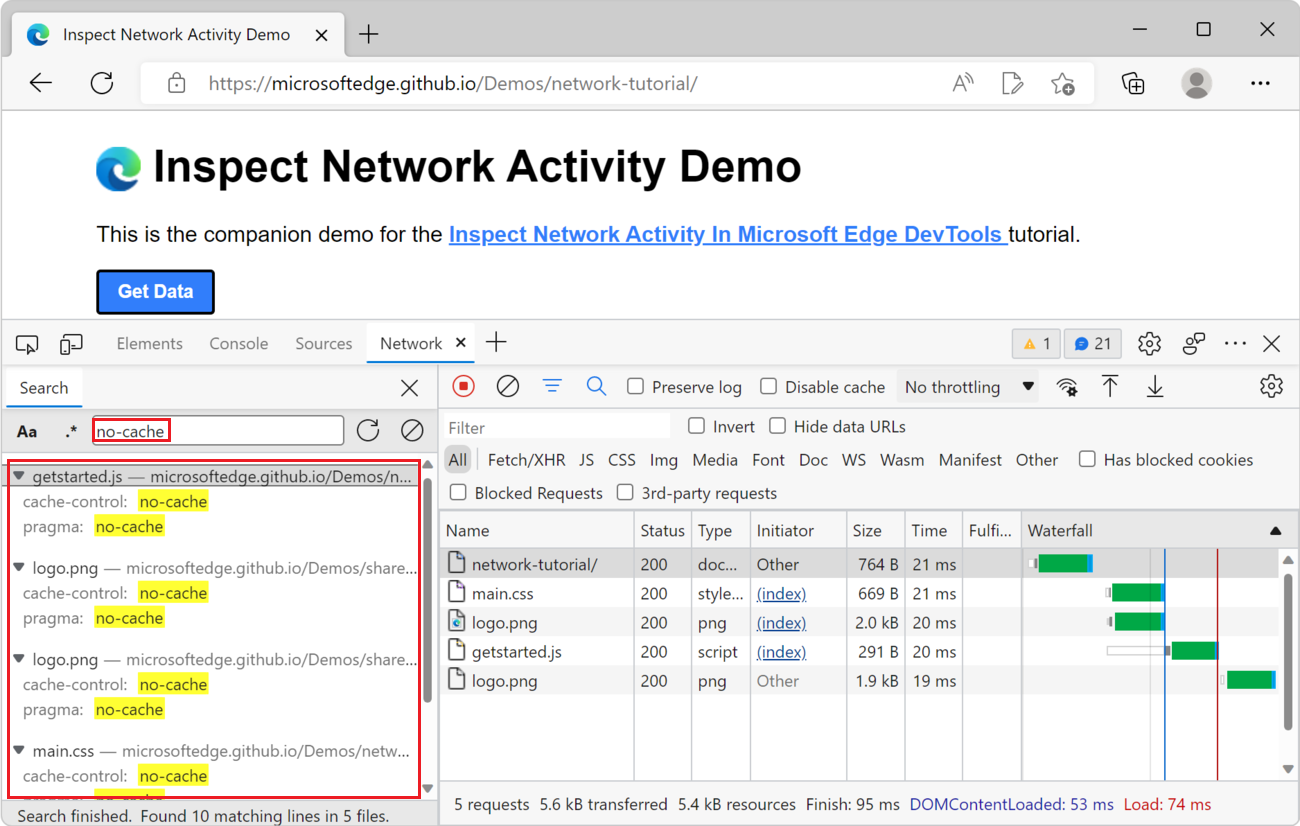Toggle device emulation mode
Image resolution: width=1300 pixels, height=826 pixels.
(x=71, y=343)
